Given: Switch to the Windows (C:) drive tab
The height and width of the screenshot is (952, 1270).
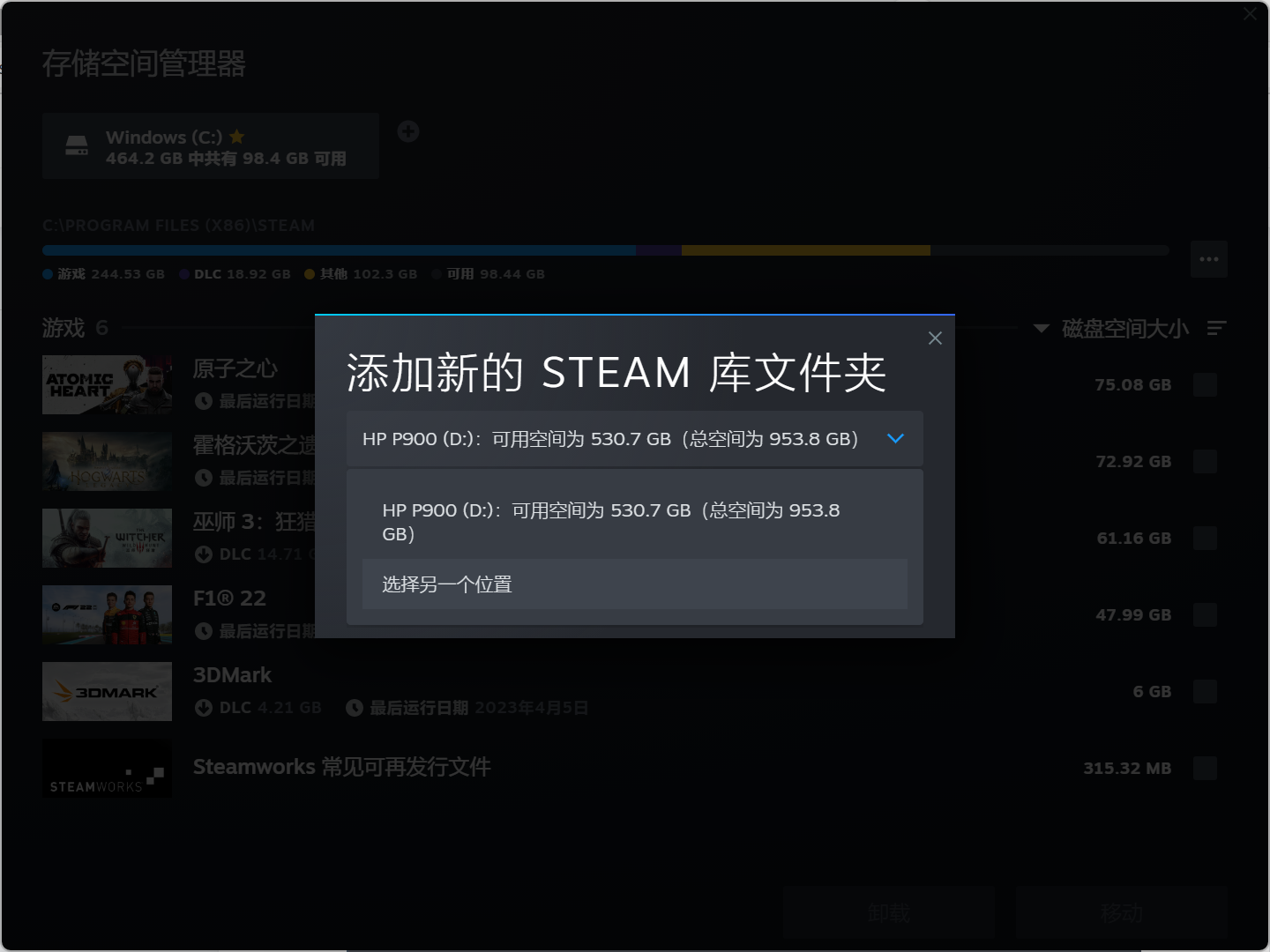Looking at the screenshot, I should [x=211, y=145].
